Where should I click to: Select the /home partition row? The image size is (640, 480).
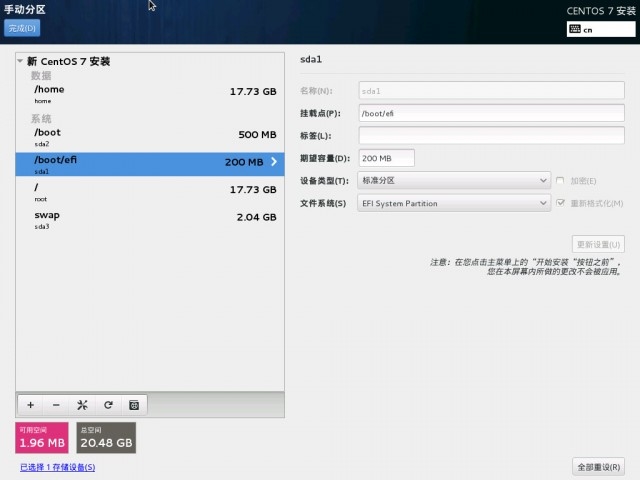pyautogui.click(x=150, y=94)
